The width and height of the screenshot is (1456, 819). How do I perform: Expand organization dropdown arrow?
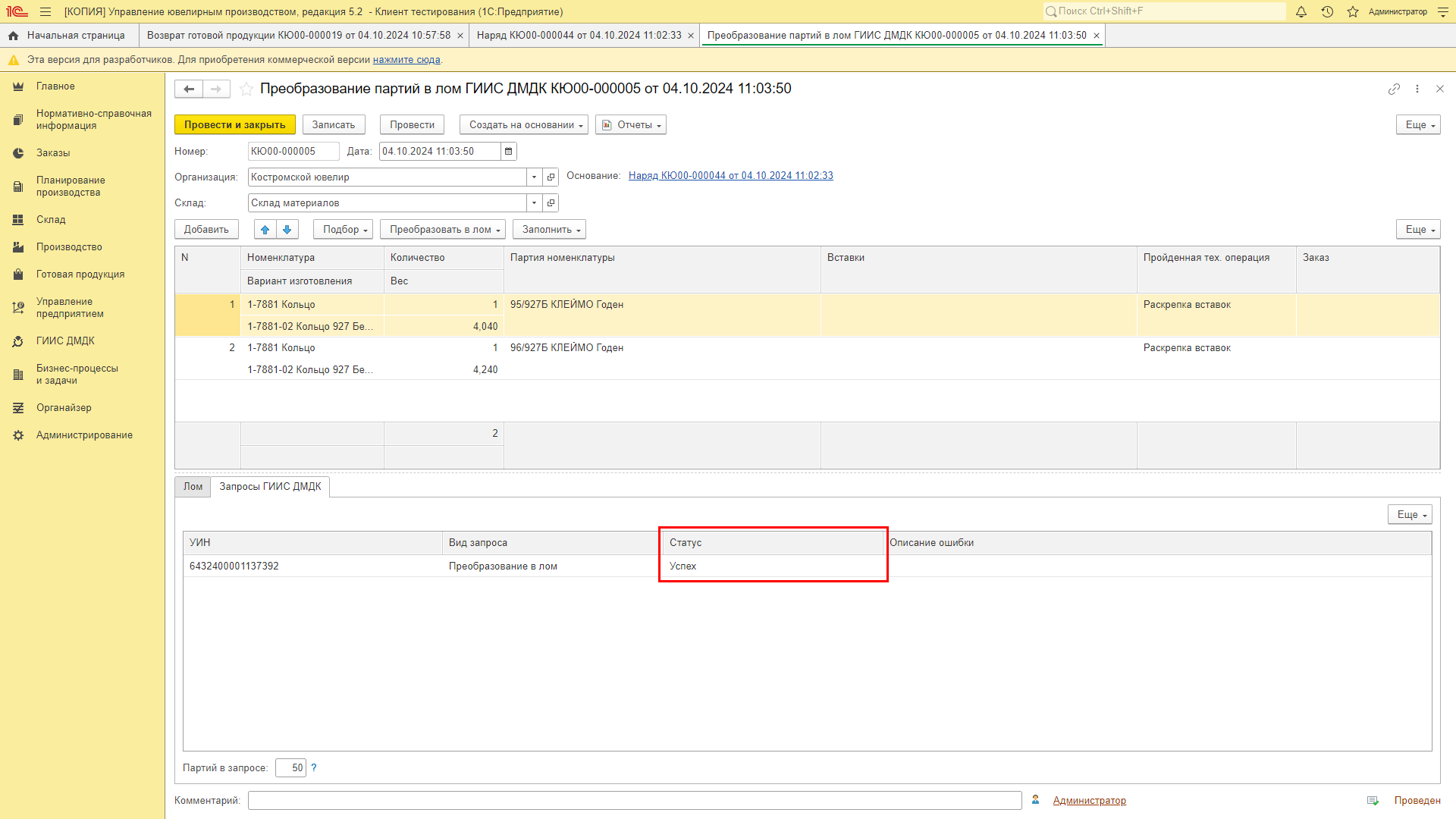[x=535, y=177]
